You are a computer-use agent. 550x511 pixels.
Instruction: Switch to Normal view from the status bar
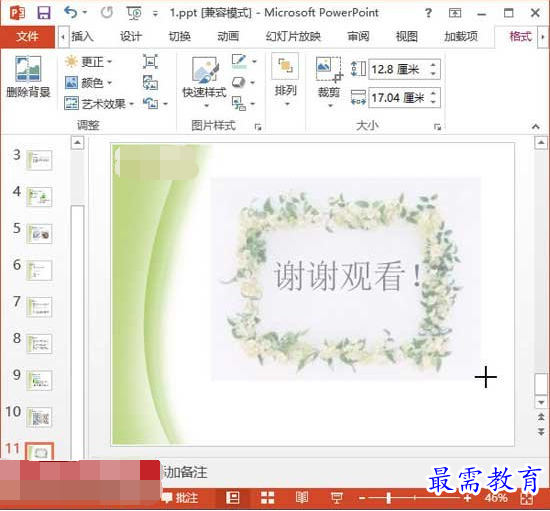click(233, 497)
